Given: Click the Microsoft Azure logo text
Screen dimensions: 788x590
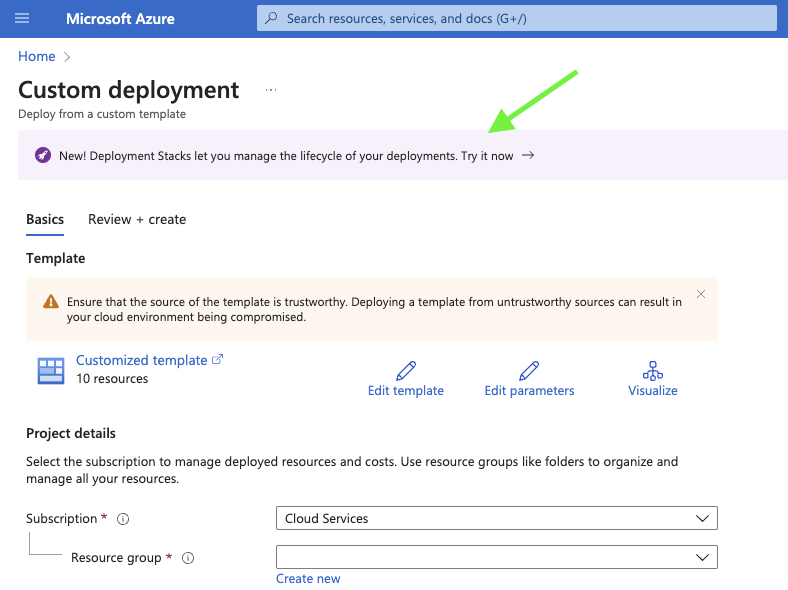Looking at the screenshot, I should point(120,19).
